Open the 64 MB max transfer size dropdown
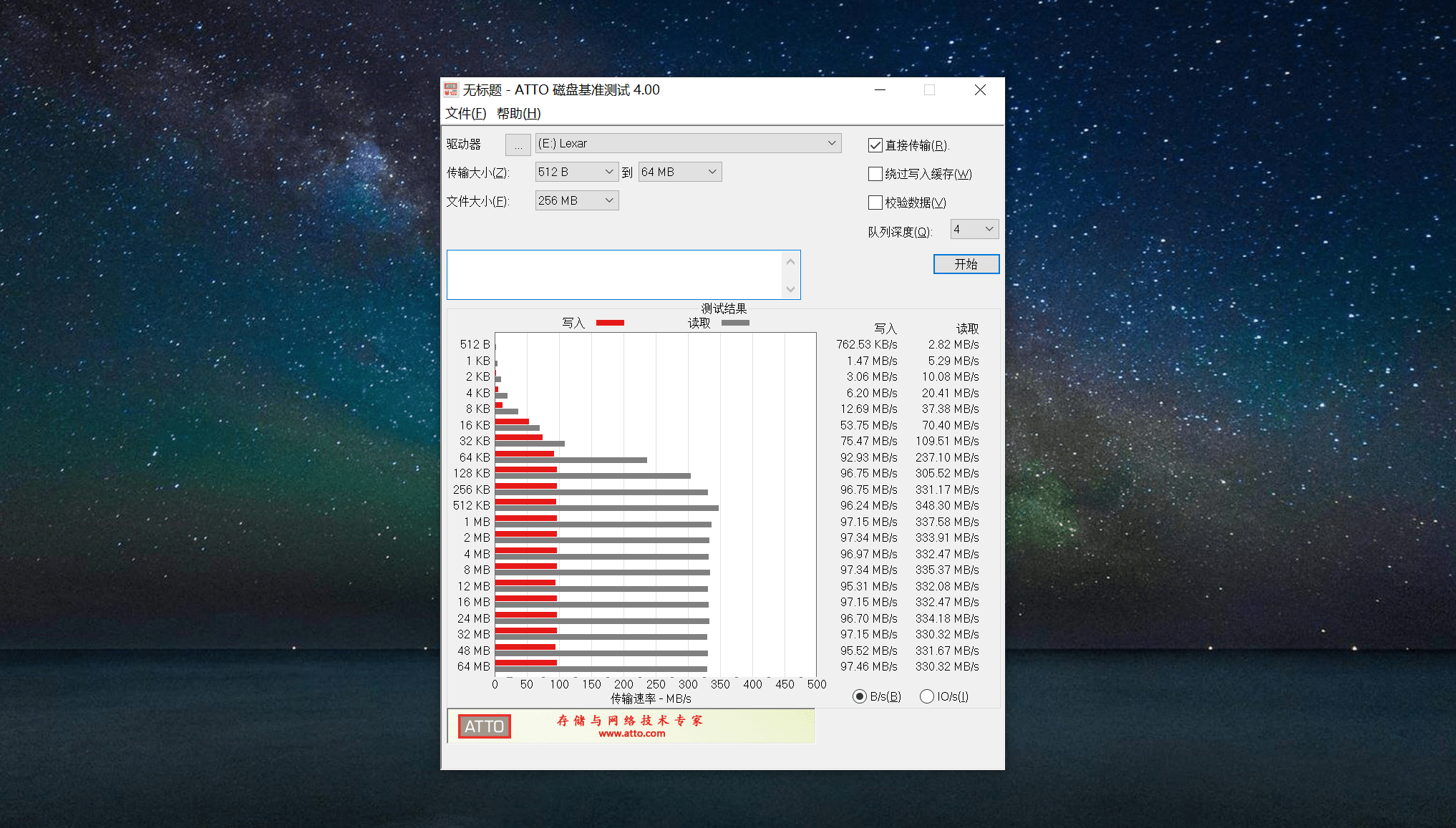Viewport: 1456px width, 828px height. (x=680, y=172)
